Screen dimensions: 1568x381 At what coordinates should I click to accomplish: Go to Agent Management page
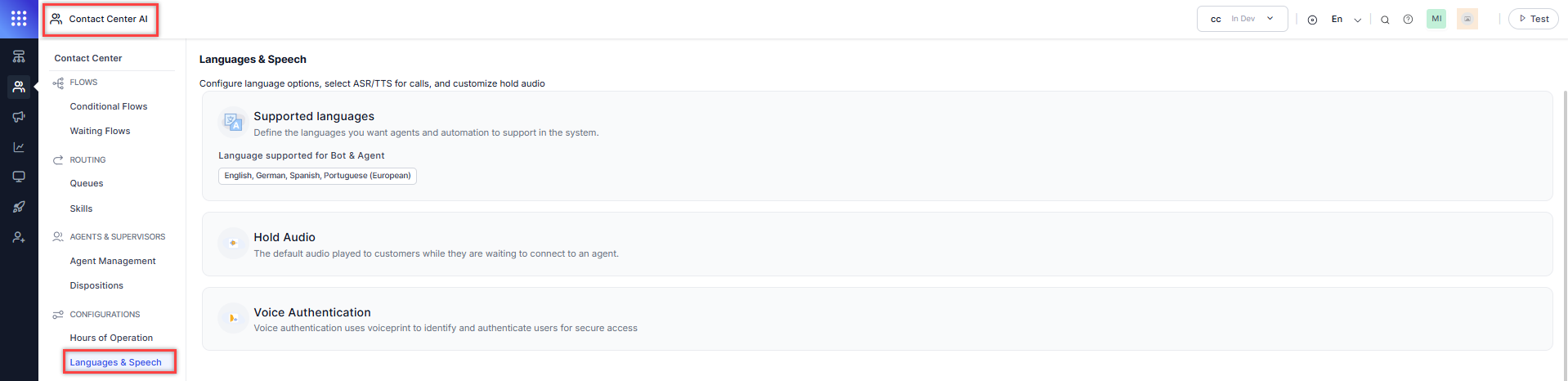[113, 261]
